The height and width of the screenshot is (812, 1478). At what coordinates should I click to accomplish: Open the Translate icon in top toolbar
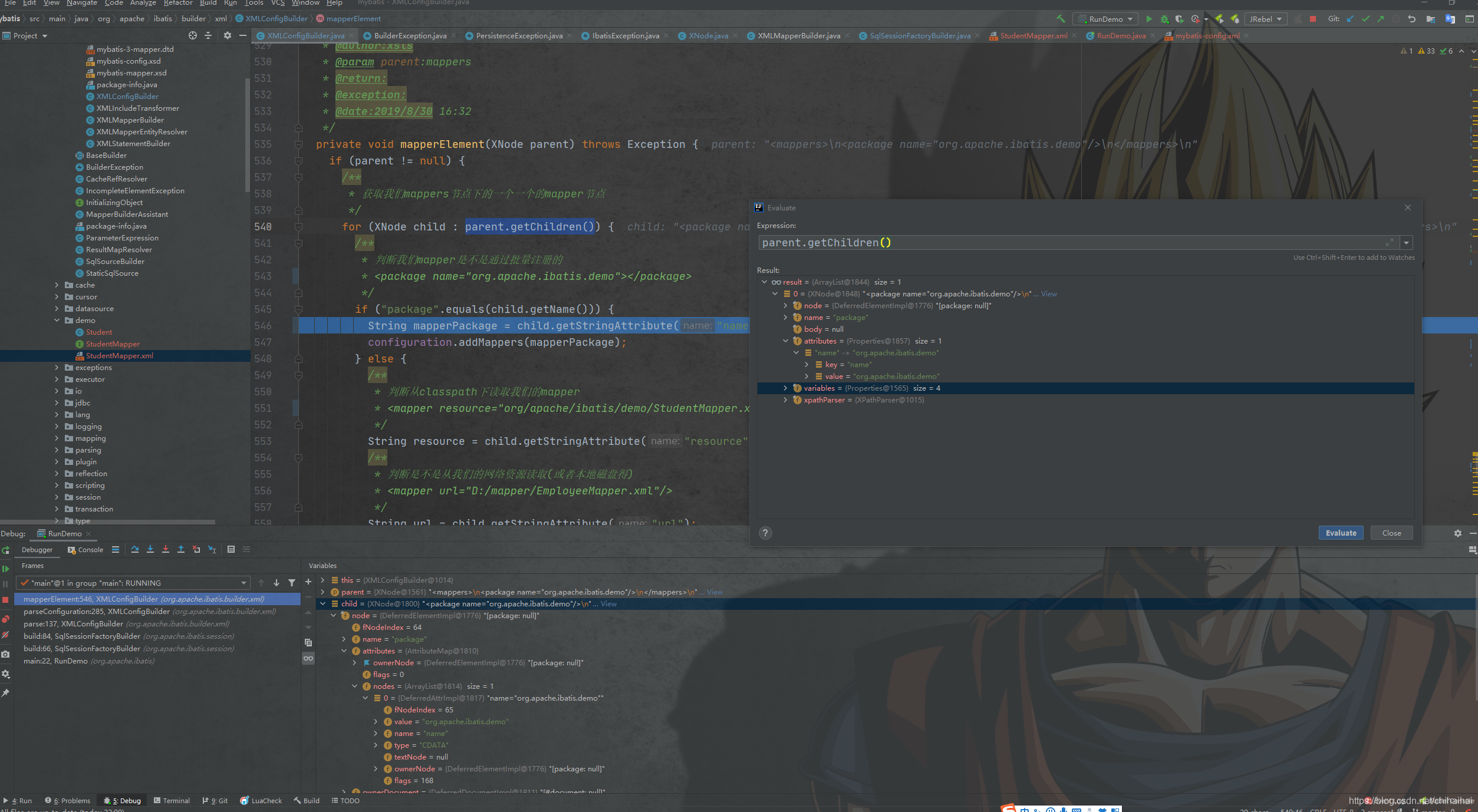point(1450,19)
